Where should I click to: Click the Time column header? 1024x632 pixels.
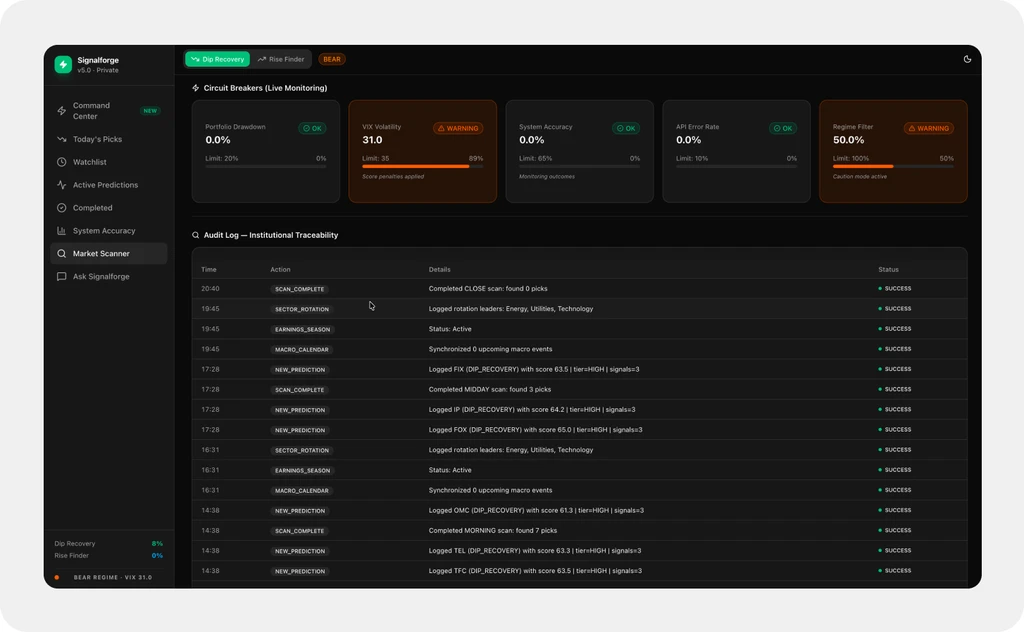click(x=208, y=269)
